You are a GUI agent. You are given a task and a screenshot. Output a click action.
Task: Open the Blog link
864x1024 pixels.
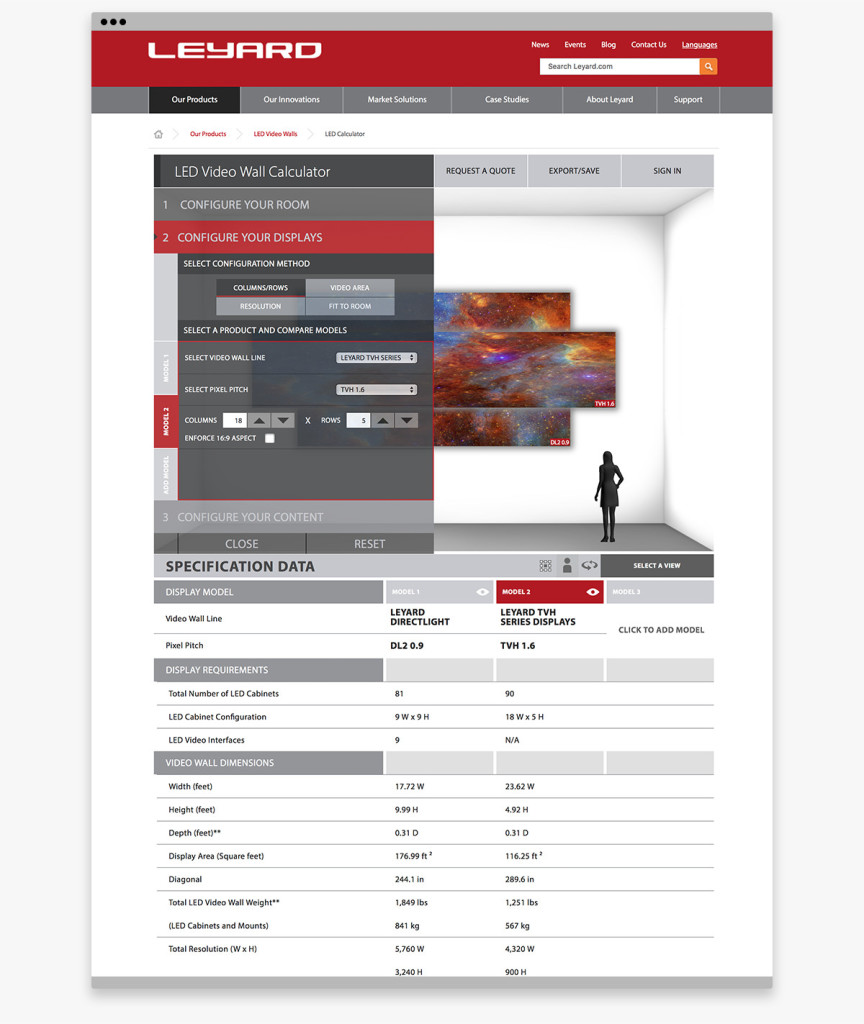(x=609, y=45)
